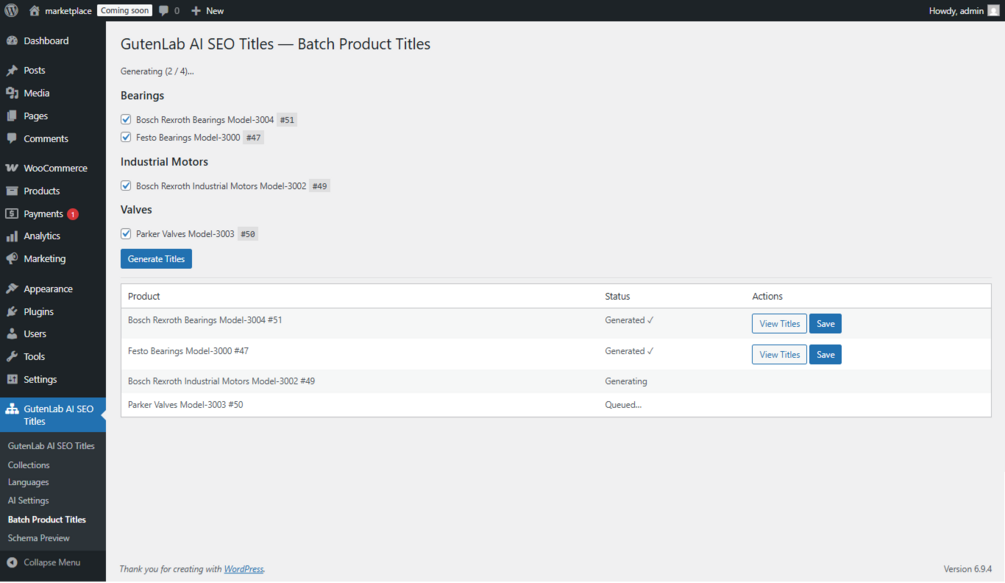Click product ID tag #51

(x=287, y=120)
